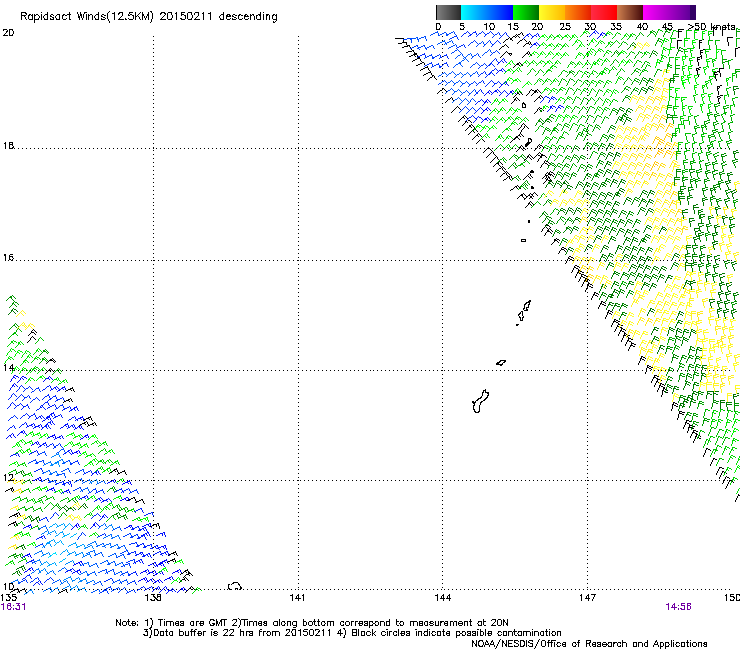
Task: Click the orange 25-30 knots color band
Action: pos(578,12)
